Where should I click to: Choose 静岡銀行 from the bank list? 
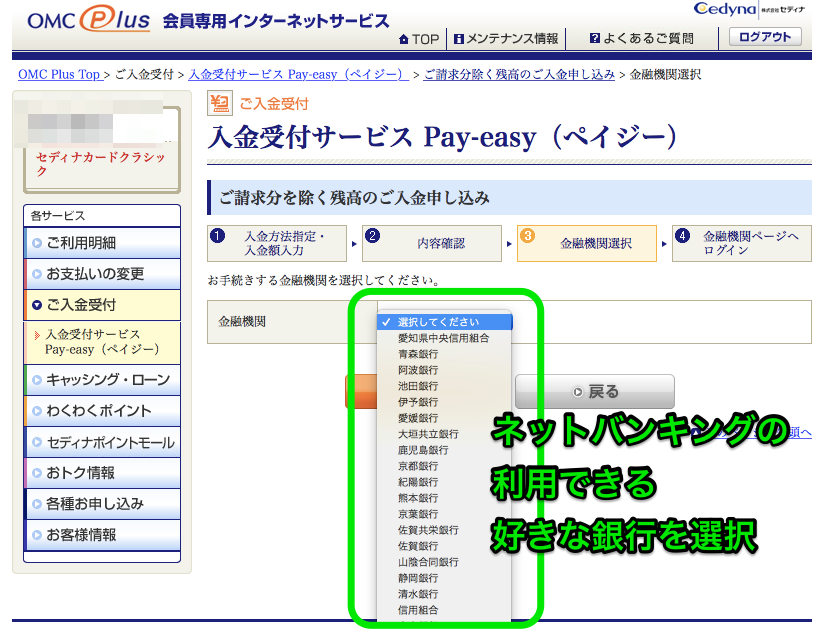pyautogui.click(x=445, y=578)
